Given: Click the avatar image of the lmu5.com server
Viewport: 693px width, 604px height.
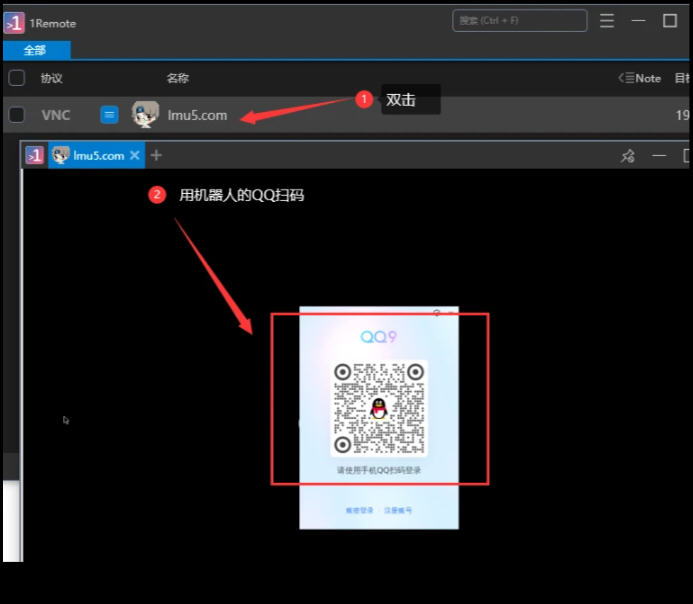Looking at the screenshot, I should tap(145, 114).
